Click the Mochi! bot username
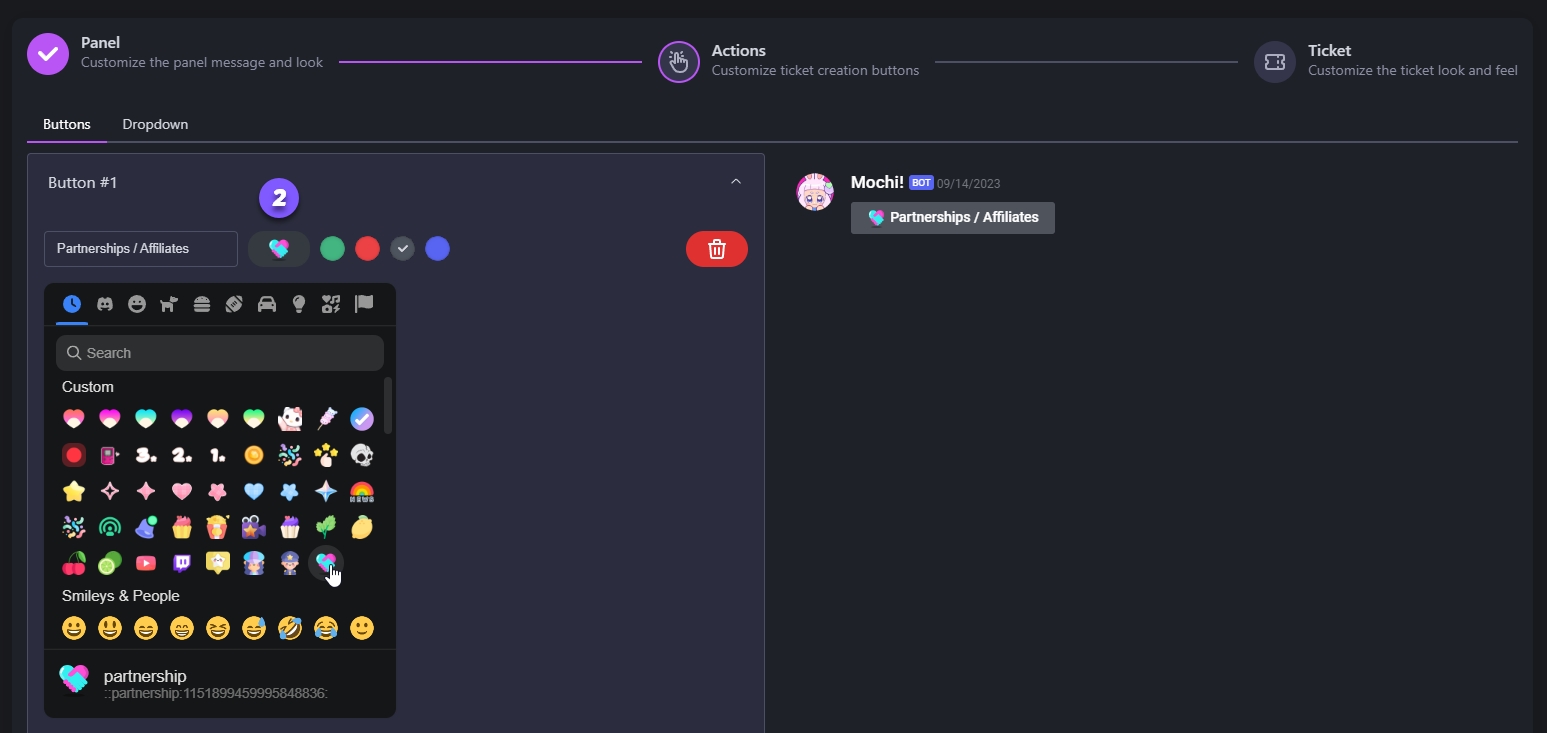The width and height of the screenshot is (1547, 733). pos(877,182)
